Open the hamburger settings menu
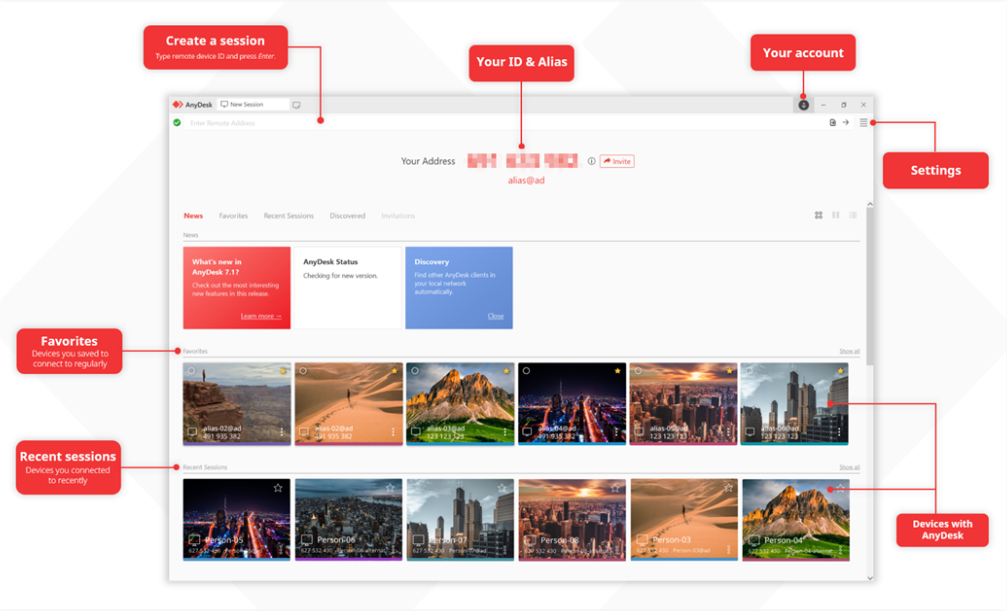Viewport: 1007px width, 611px height. 863,122
